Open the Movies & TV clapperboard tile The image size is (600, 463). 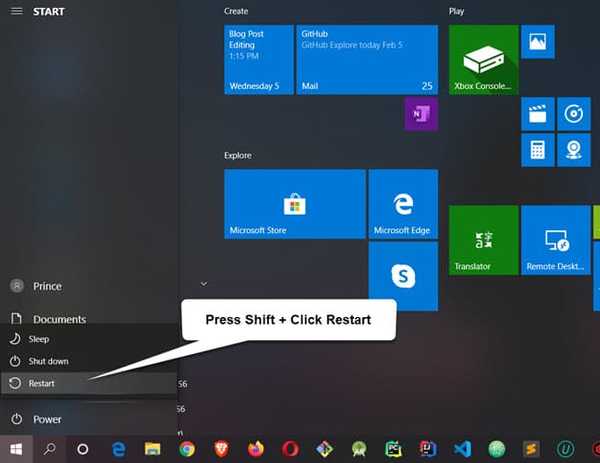tap(538, 114)
